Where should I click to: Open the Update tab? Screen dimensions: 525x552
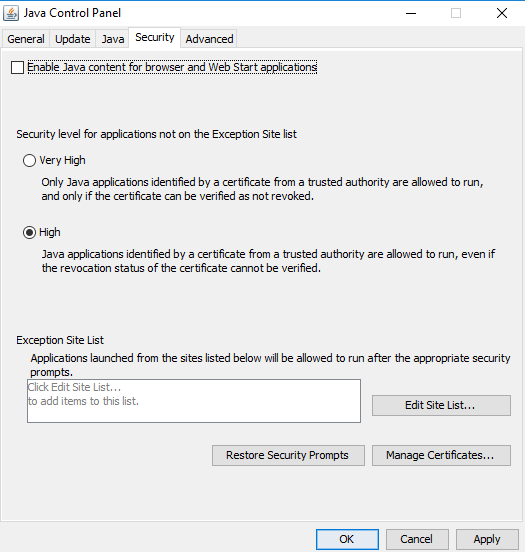click(x=73, y=39)
